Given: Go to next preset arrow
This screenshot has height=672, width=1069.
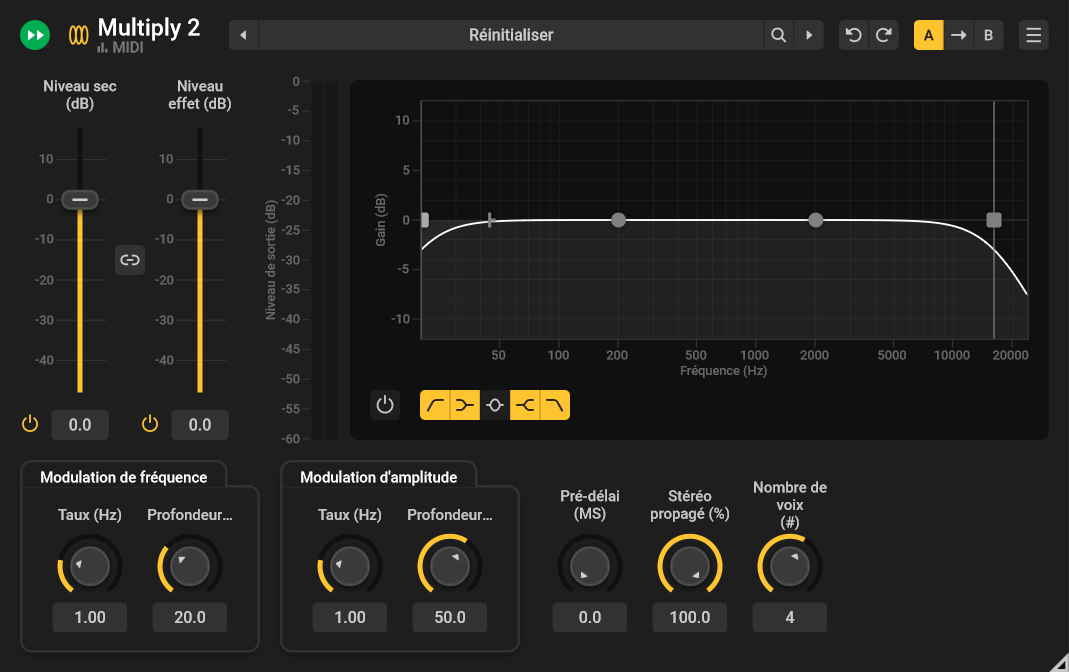Looking at the screenshot, I should [x=809, y=35].
